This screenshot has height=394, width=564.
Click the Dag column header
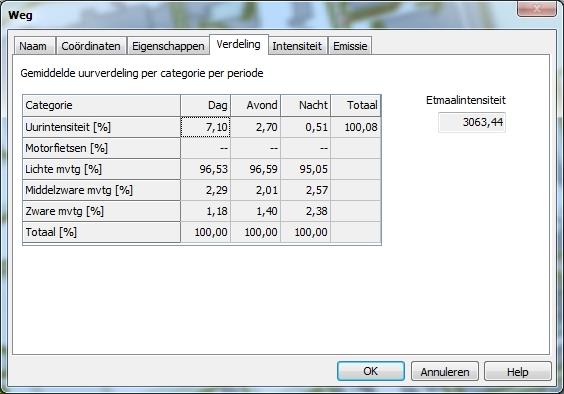coord(205,105)
